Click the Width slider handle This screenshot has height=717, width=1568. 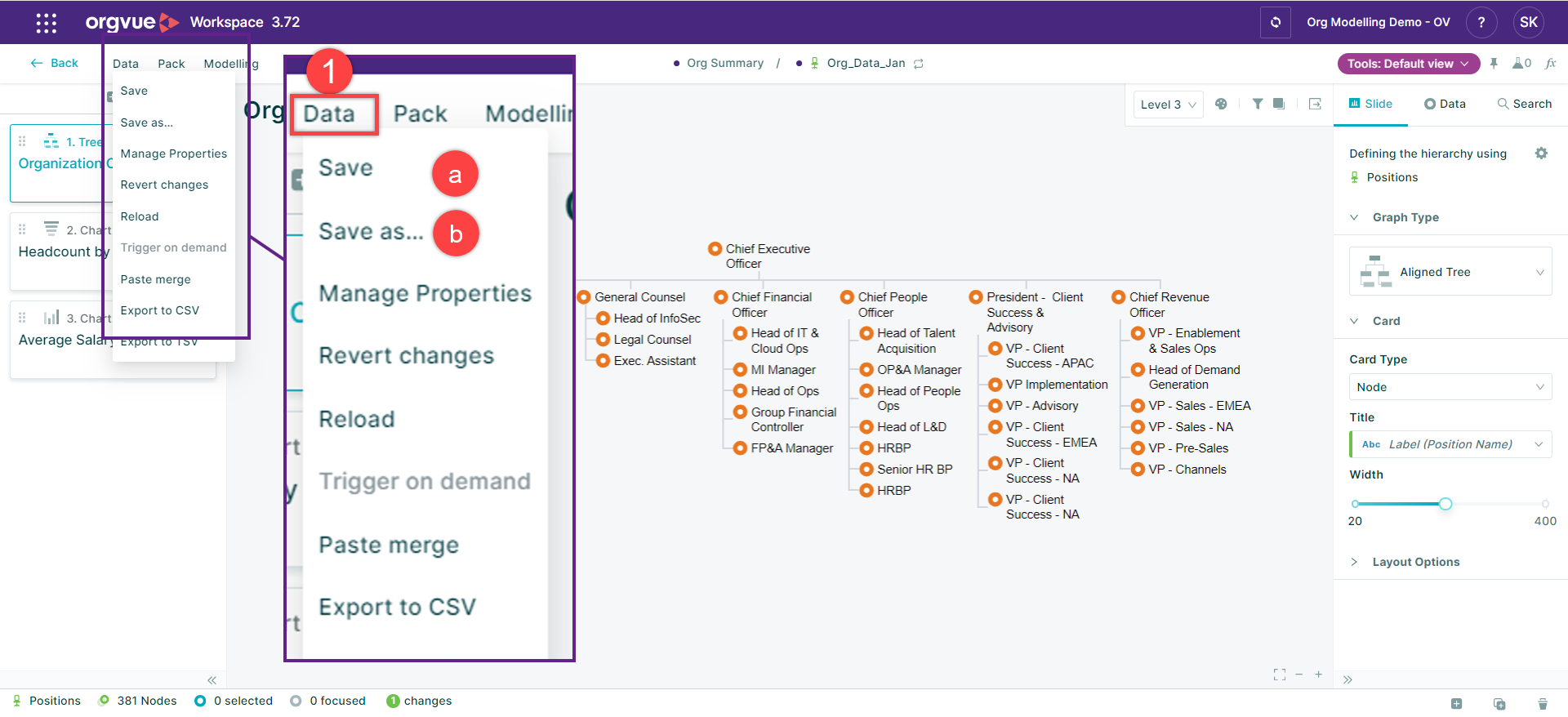pyautogui.click(x=1445, y=504)
